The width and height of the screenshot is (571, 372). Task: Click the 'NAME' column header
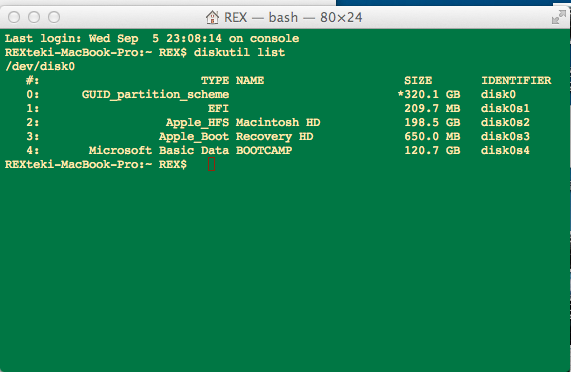[x=250, y=80]
